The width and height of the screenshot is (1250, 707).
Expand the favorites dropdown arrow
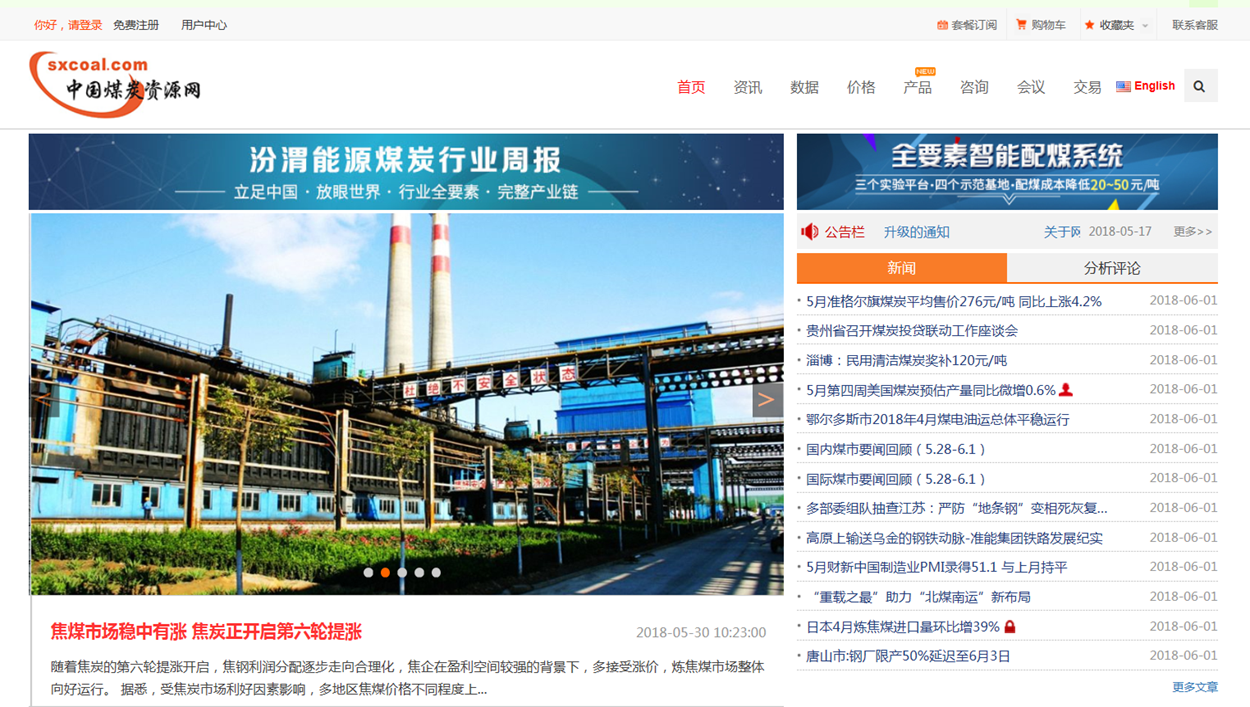[x=1145, y=26]
